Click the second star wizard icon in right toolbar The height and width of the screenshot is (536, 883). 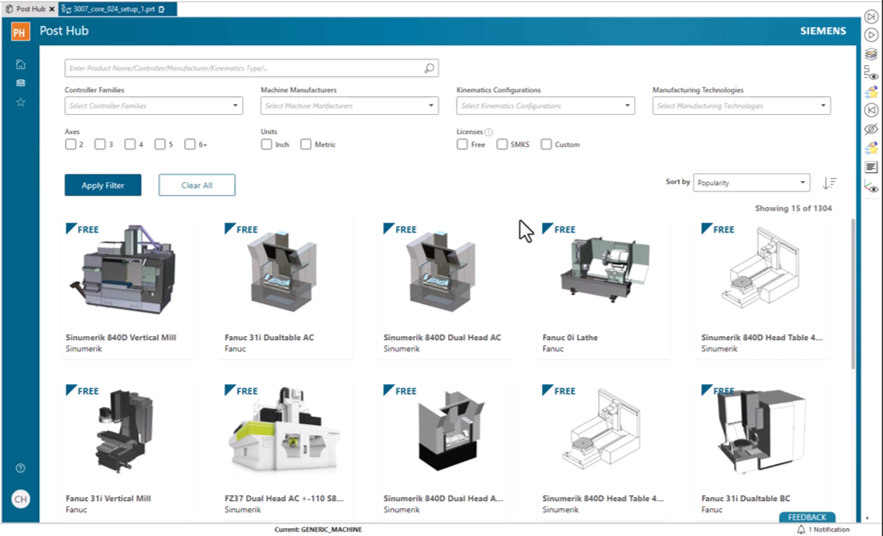[871, 148]
